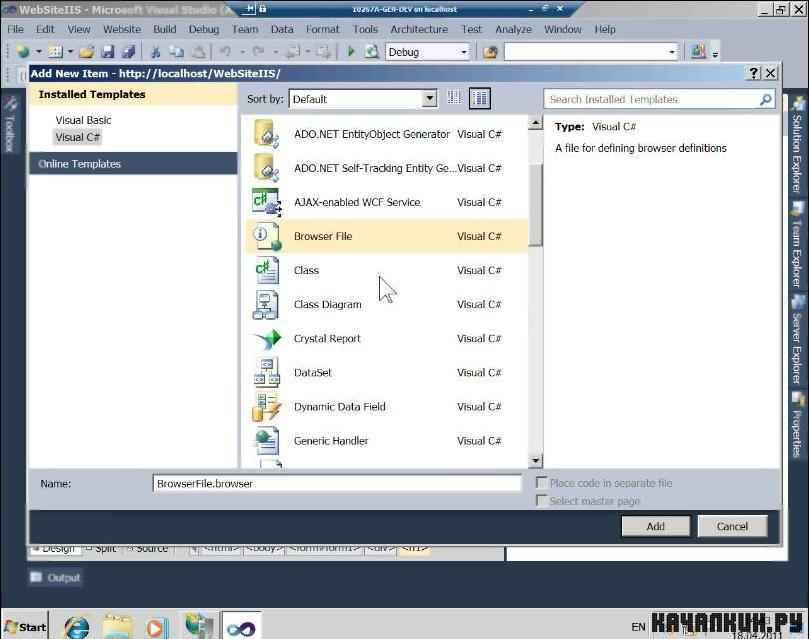The height and width of the screenshot is (639, 809).
Task: Click the Open File toolbar icon
Action: 87,52
